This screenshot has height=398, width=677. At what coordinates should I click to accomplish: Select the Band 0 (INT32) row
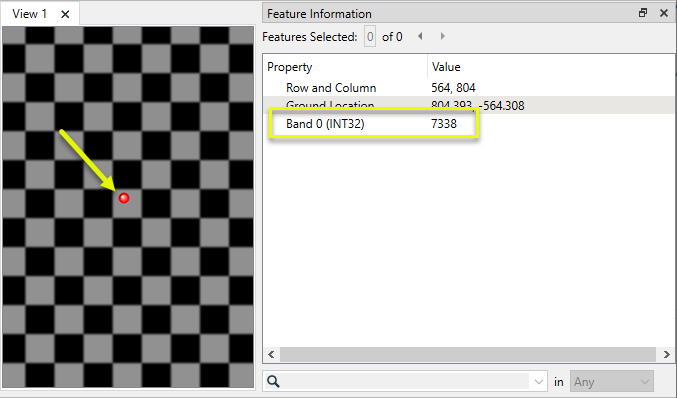coord(468,124)
